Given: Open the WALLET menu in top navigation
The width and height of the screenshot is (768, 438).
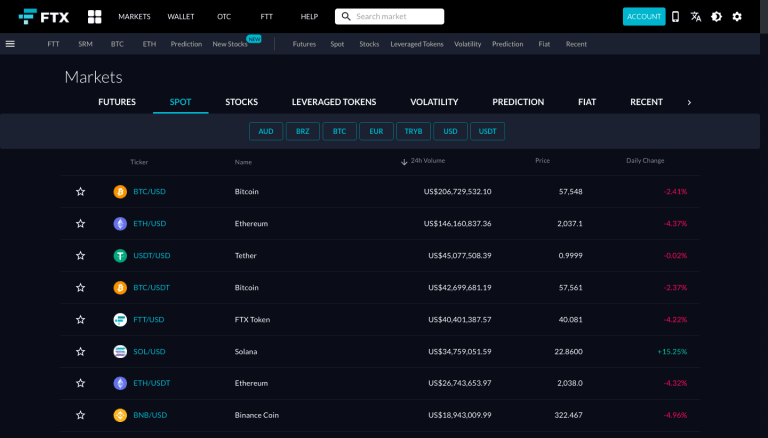Looking at the screenshot, I should pos(181,17).
